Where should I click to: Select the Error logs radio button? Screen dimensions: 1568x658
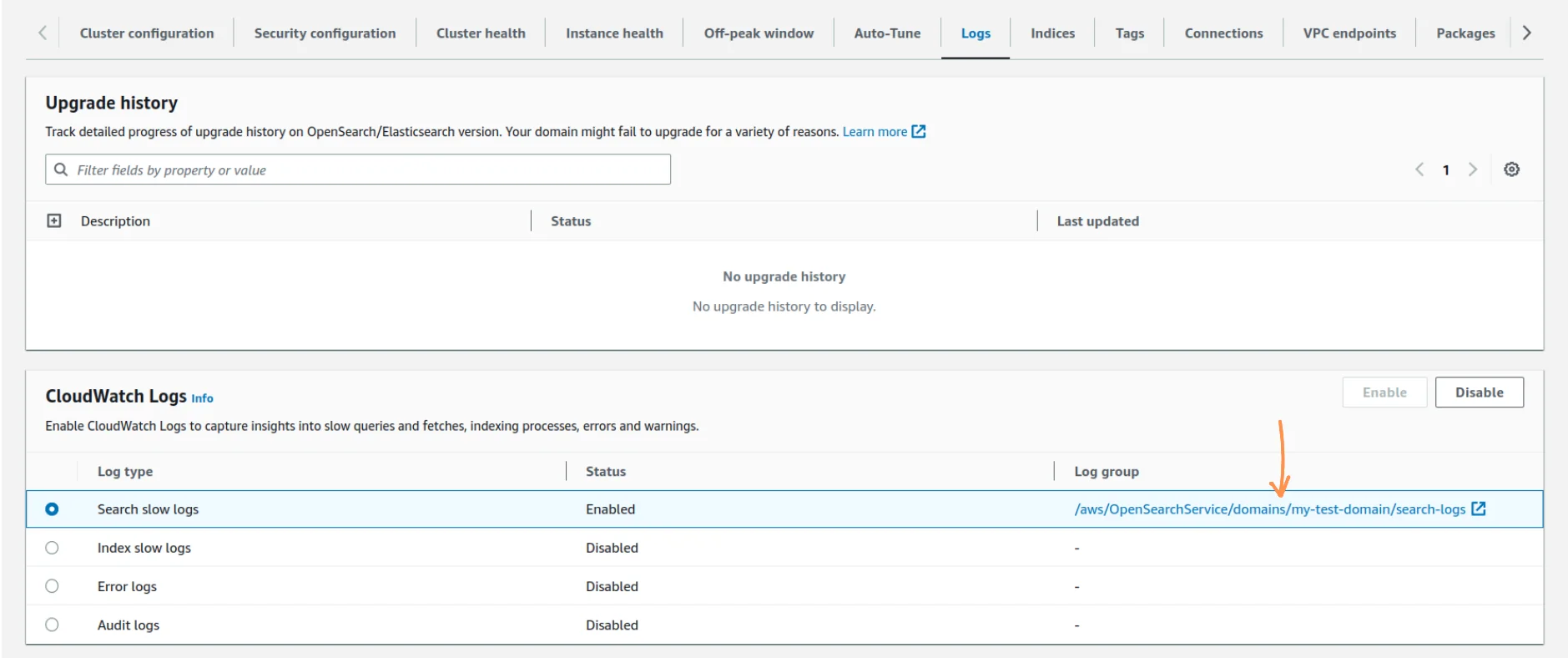click(52, 586)
